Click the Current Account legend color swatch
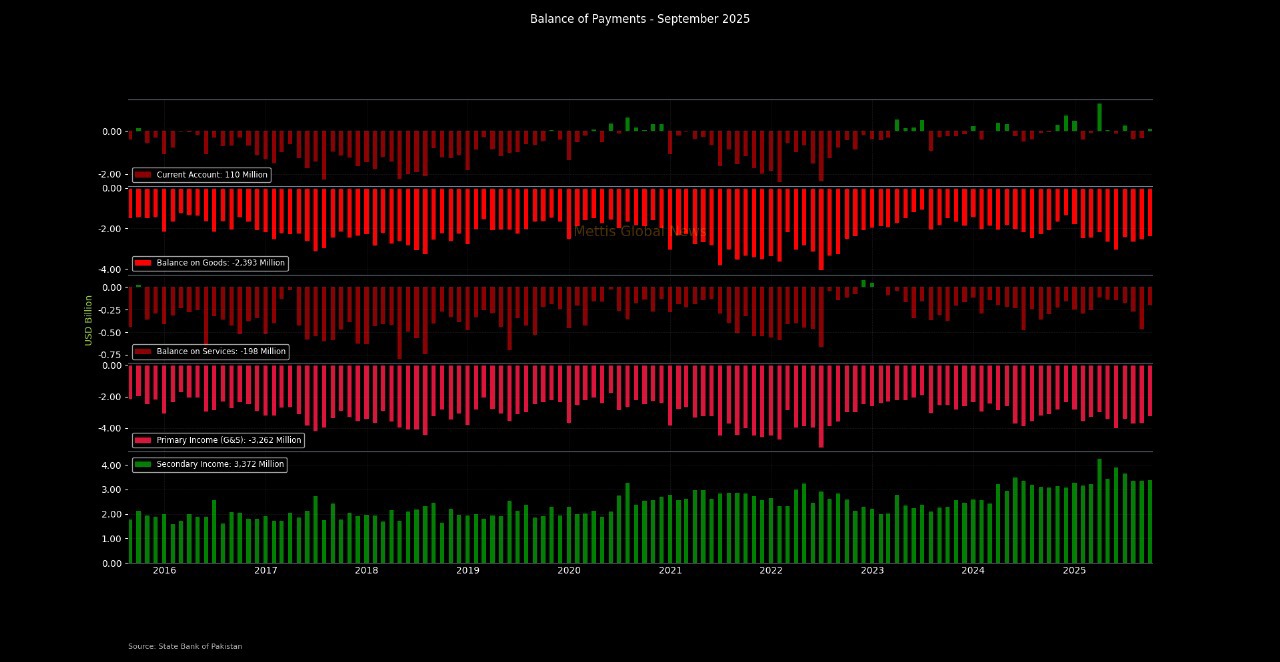1280x662 pixels. pyautogui.click(x=143, y=175)
